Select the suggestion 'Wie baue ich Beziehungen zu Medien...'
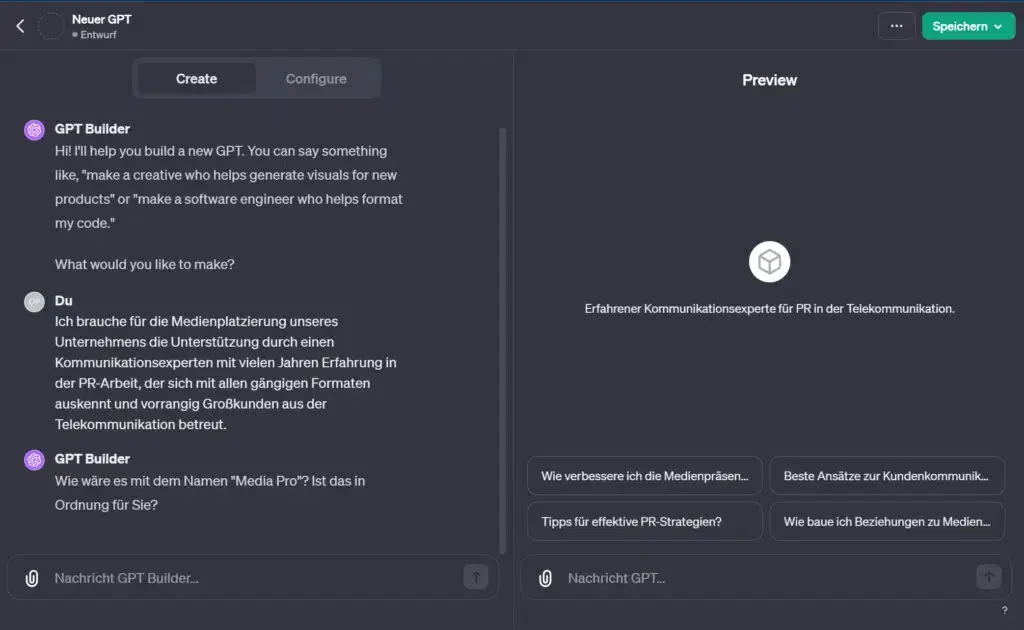Screen dimensions: 1024x630 887,521
